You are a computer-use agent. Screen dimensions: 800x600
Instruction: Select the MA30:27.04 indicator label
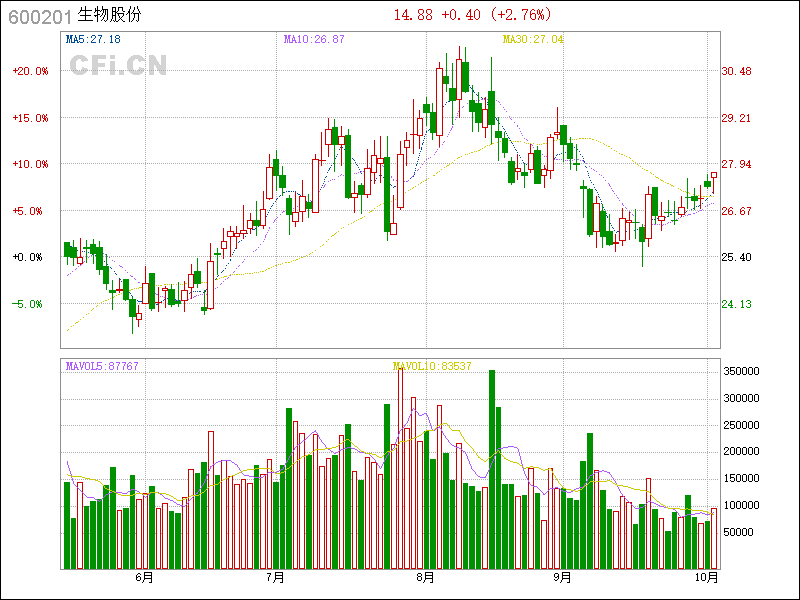[533, 40]
